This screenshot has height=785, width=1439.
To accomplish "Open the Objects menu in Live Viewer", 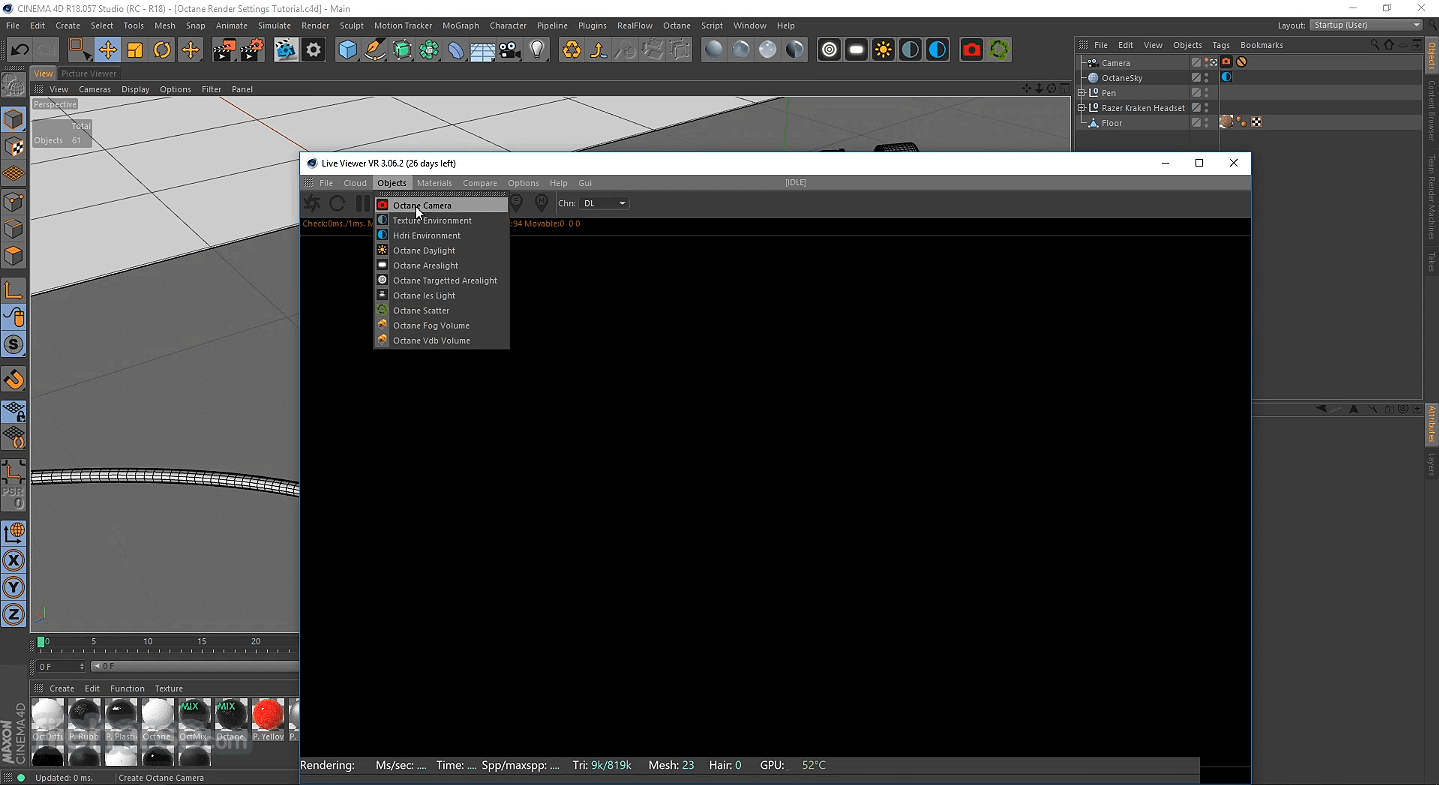I will 392,183.
